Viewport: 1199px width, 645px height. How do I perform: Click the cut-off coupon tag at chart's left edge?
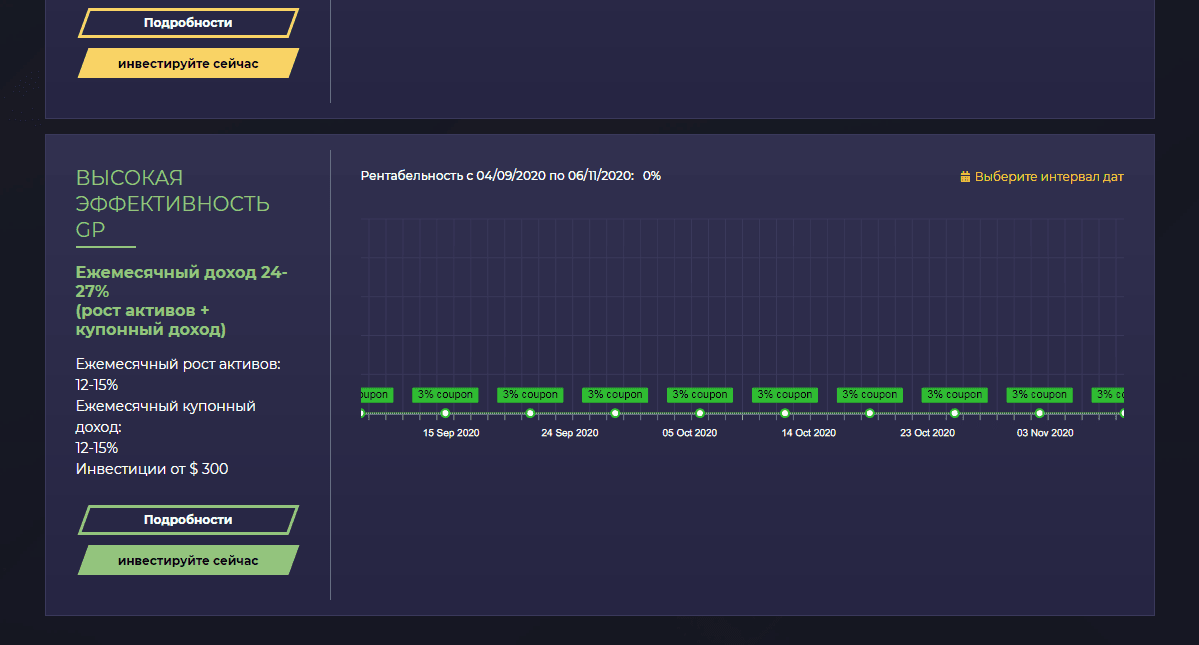[376, 395]
